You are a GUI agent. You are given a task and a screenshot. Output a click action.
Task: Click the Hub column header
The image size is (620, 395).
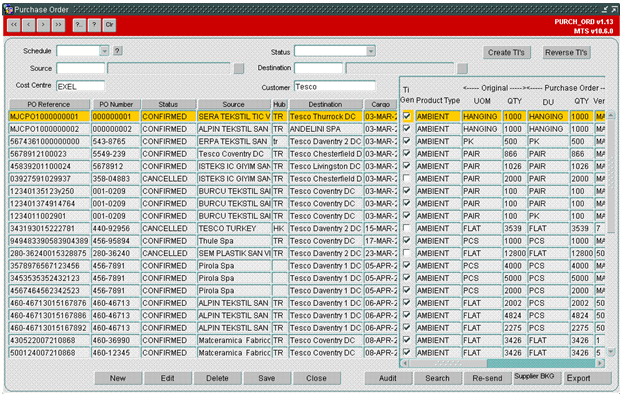[280, 104]
